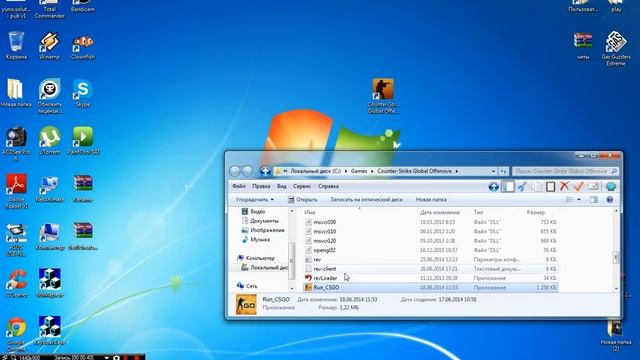Click the red X delete icon in Explorer's toolbar

564,187
